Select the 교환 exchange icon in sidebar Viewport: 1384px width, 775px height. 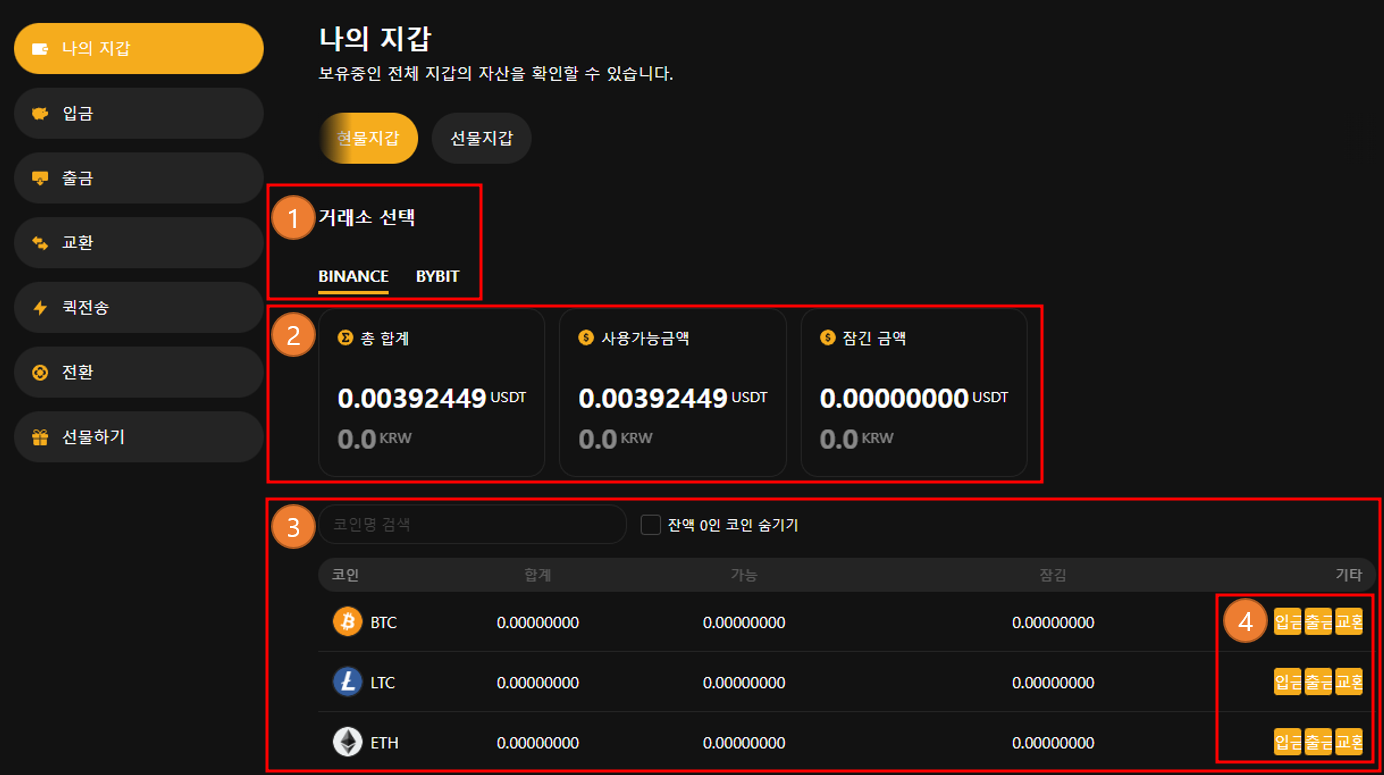click(x=40, y=242)
